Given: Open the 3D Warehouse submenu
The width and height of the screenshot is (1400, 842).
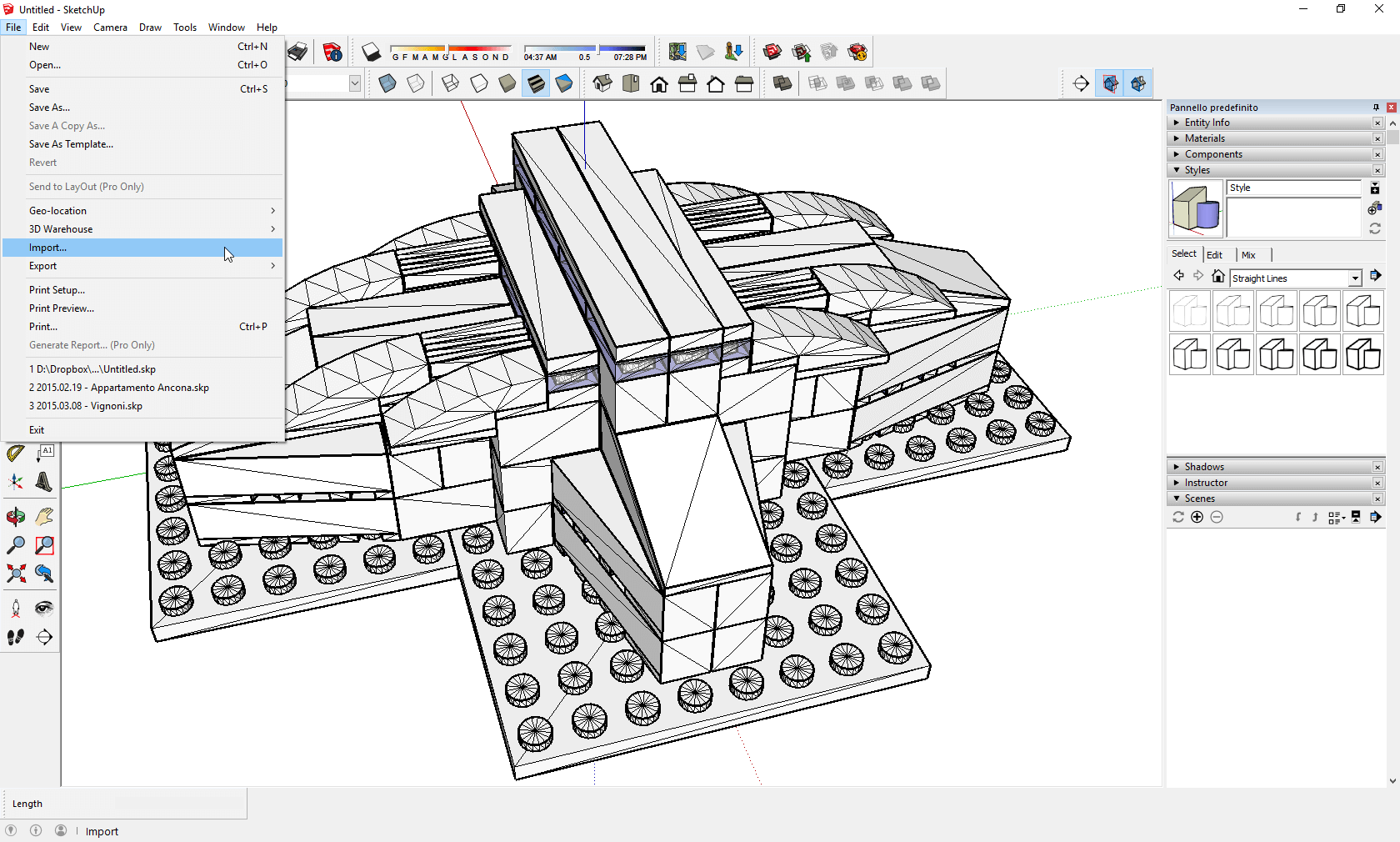Looking at the screenshot, I should point(142,229).
